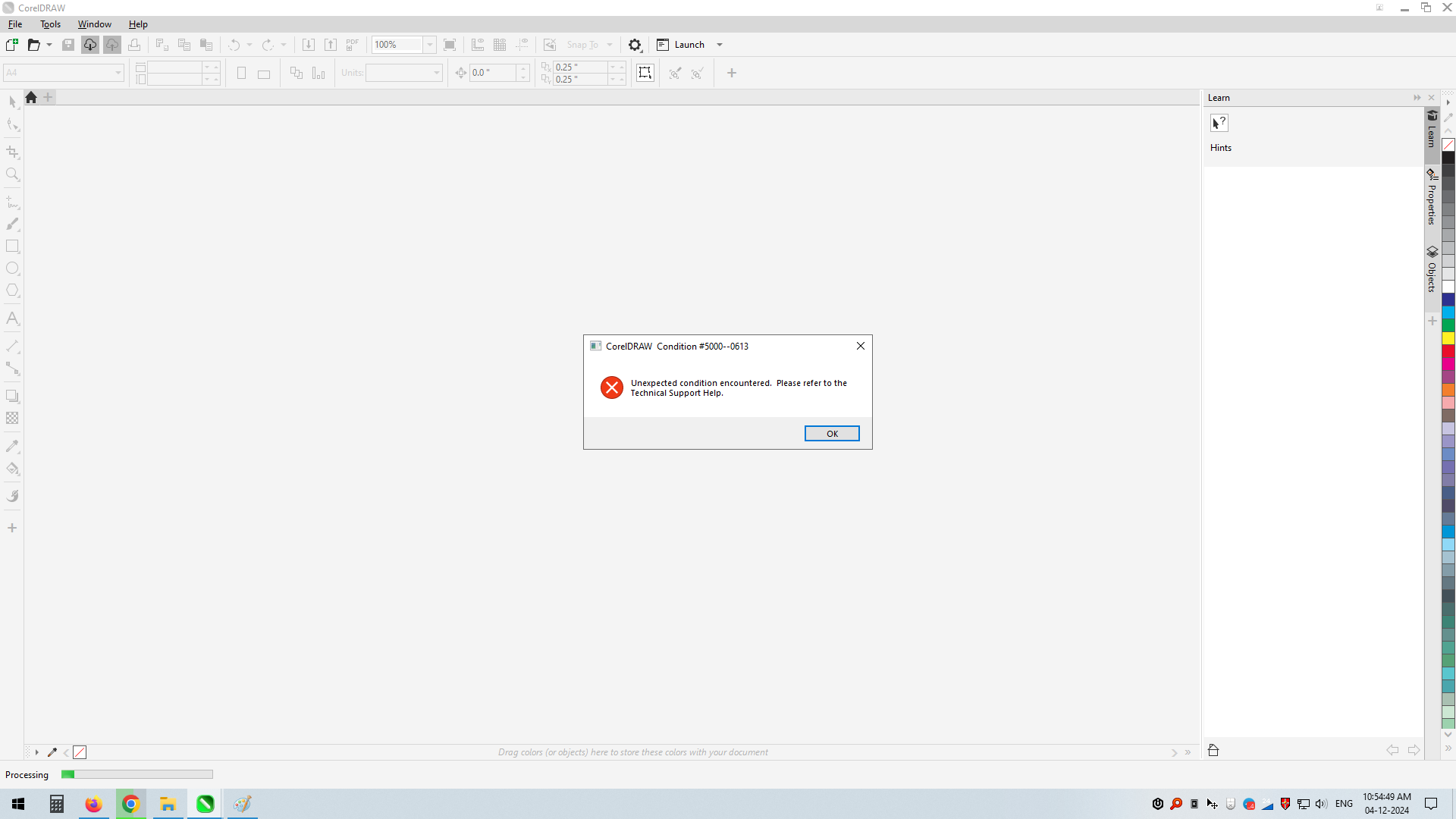The width and height of the screenshot is (1456, 819).
Task: Expand the Undo history dropdown
Action: [249, 45]
